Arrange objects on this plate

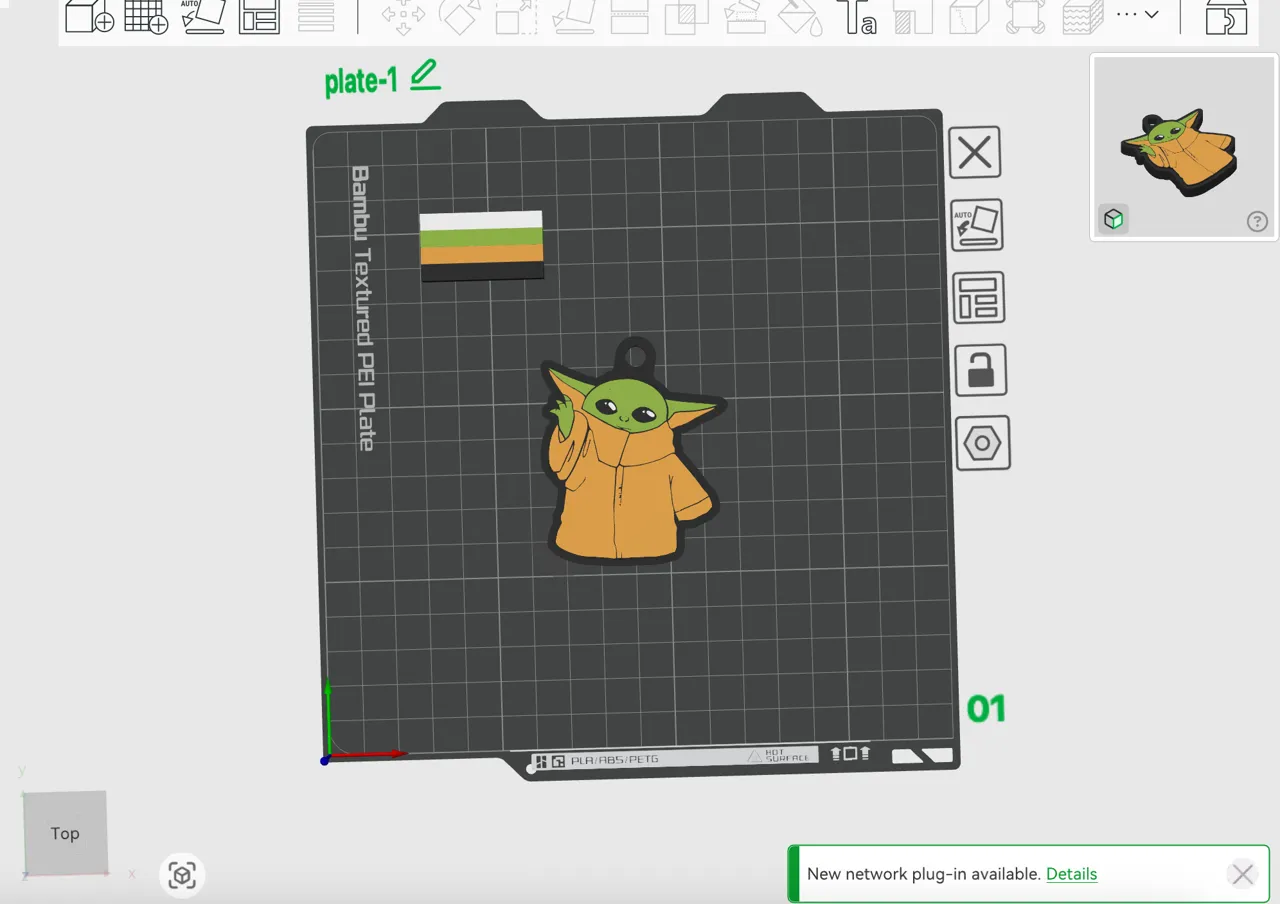(x=978, y=298)
